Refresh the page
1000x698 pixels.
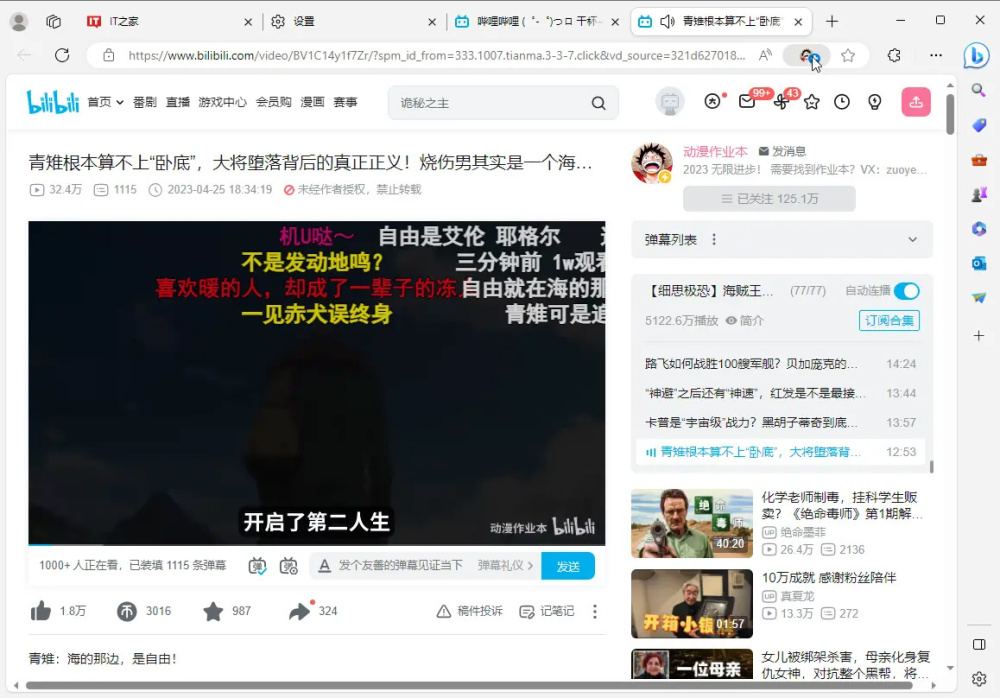tap(62, 56)
